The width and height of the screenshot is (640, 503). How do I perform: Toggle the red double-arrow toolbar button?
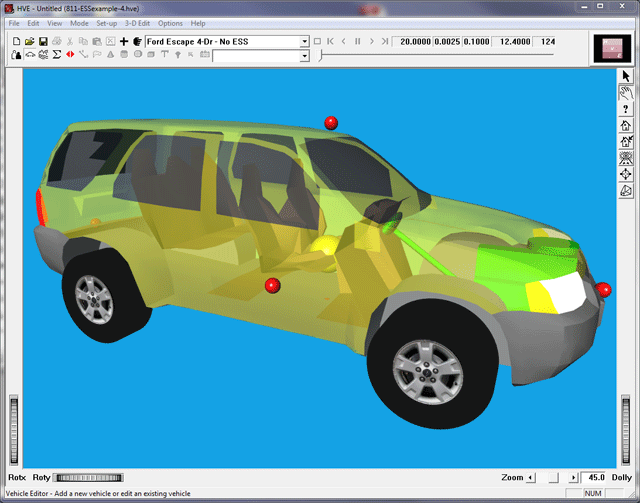coord(69,56)
